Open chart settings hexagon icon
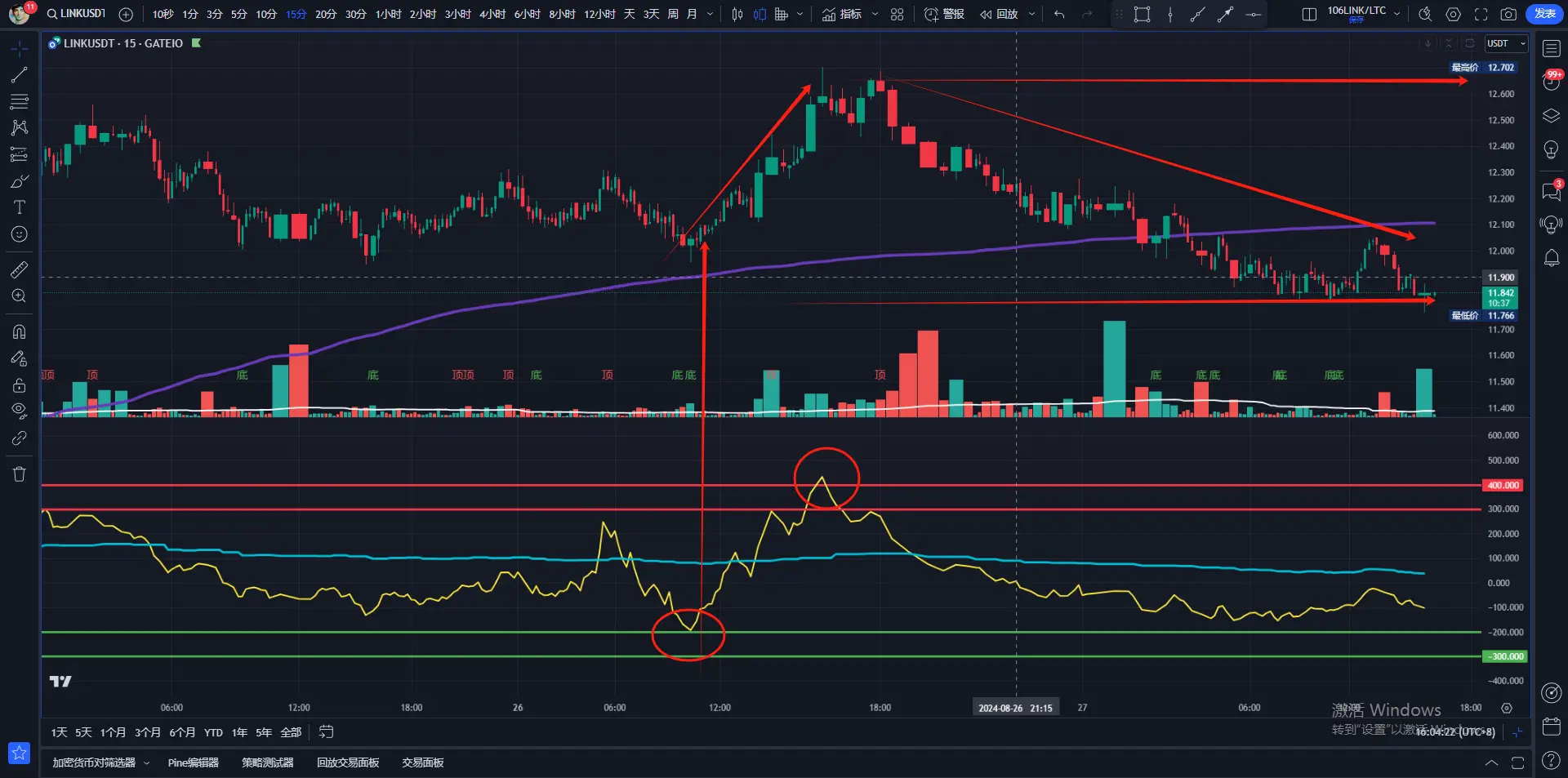1568x778 pixels. click(1453, 14)
